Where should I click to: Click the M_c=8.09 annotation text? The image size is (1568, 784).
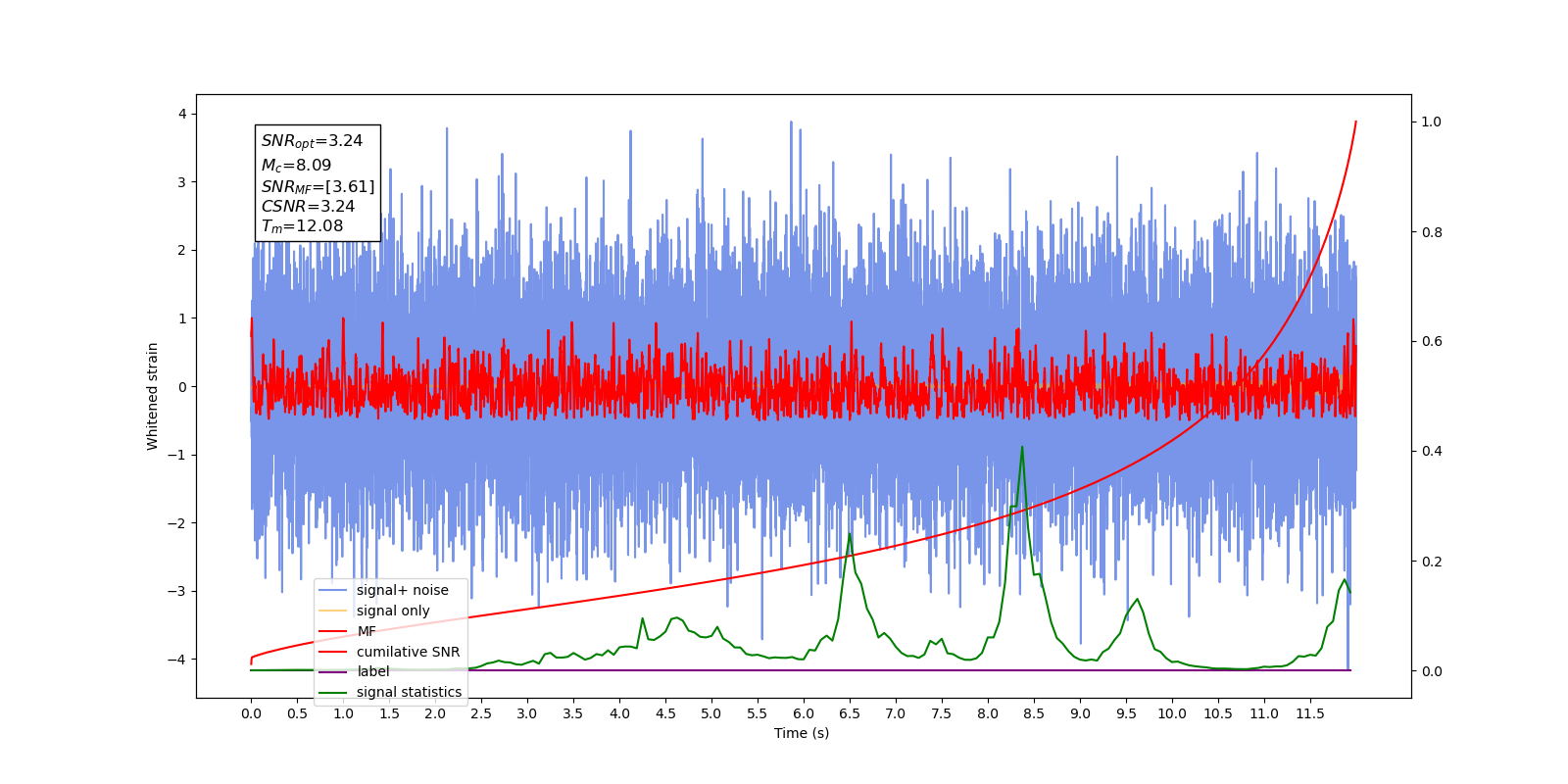pyautogui.click(x=296, y=166)
